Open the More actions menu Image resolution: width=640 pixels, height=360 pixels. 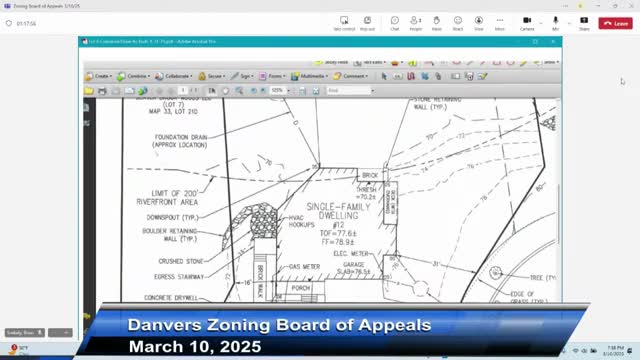tap(500, 23)
